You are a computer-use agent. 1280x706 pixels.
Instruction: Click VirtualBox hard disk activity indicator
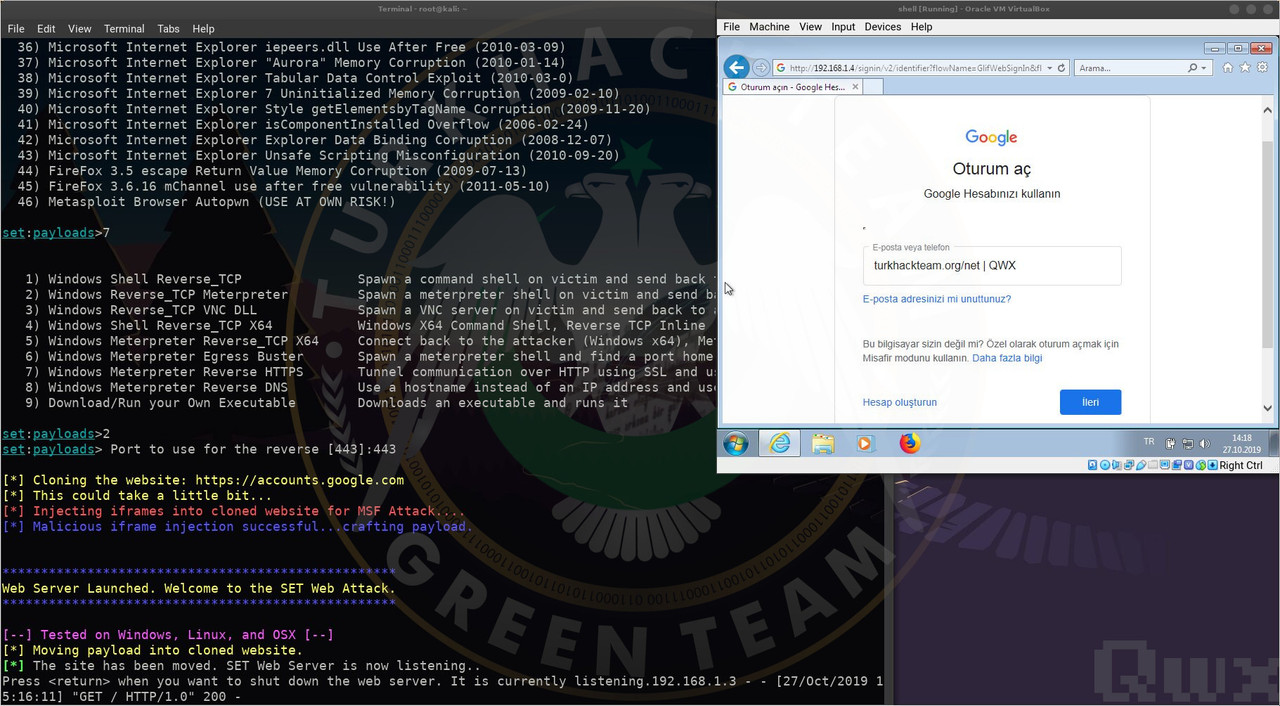tap(1093, 465)
